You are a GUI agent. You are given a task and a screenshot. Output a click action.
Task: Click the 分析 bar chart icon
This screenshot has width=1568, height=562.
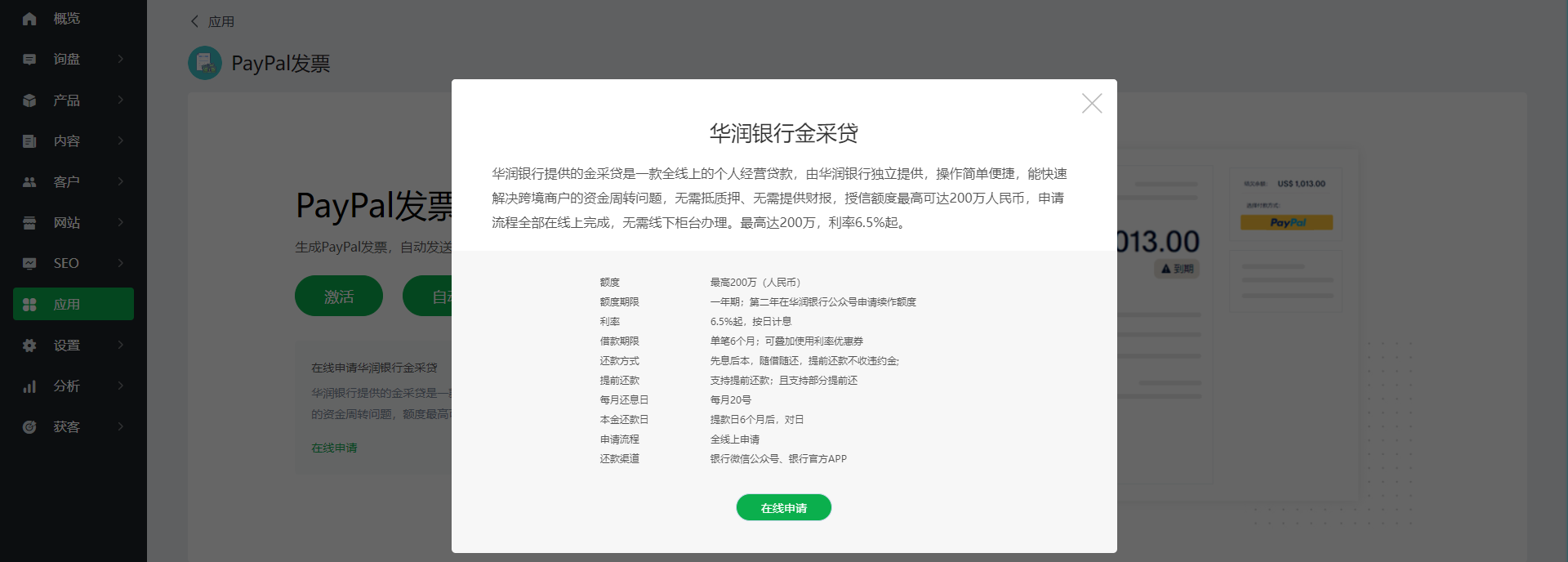29,386
